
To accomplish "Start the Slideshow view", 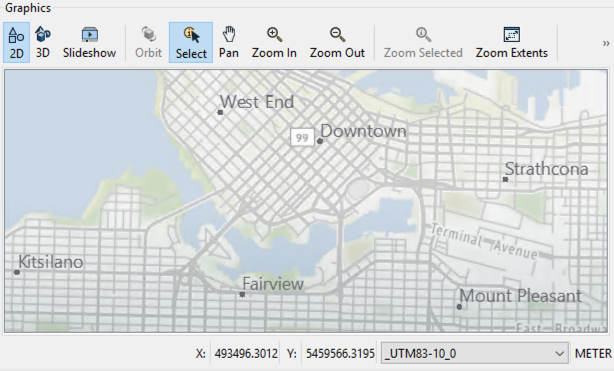I will [x=89, y=42].
